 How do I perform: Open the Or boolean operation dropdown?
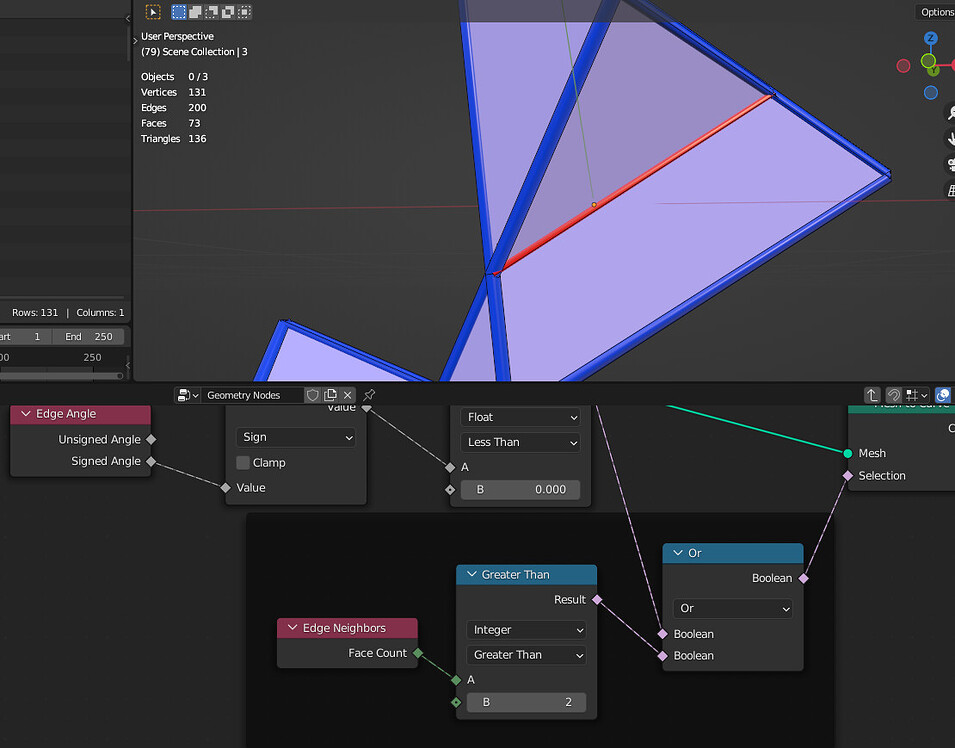[x=732, y=608]
